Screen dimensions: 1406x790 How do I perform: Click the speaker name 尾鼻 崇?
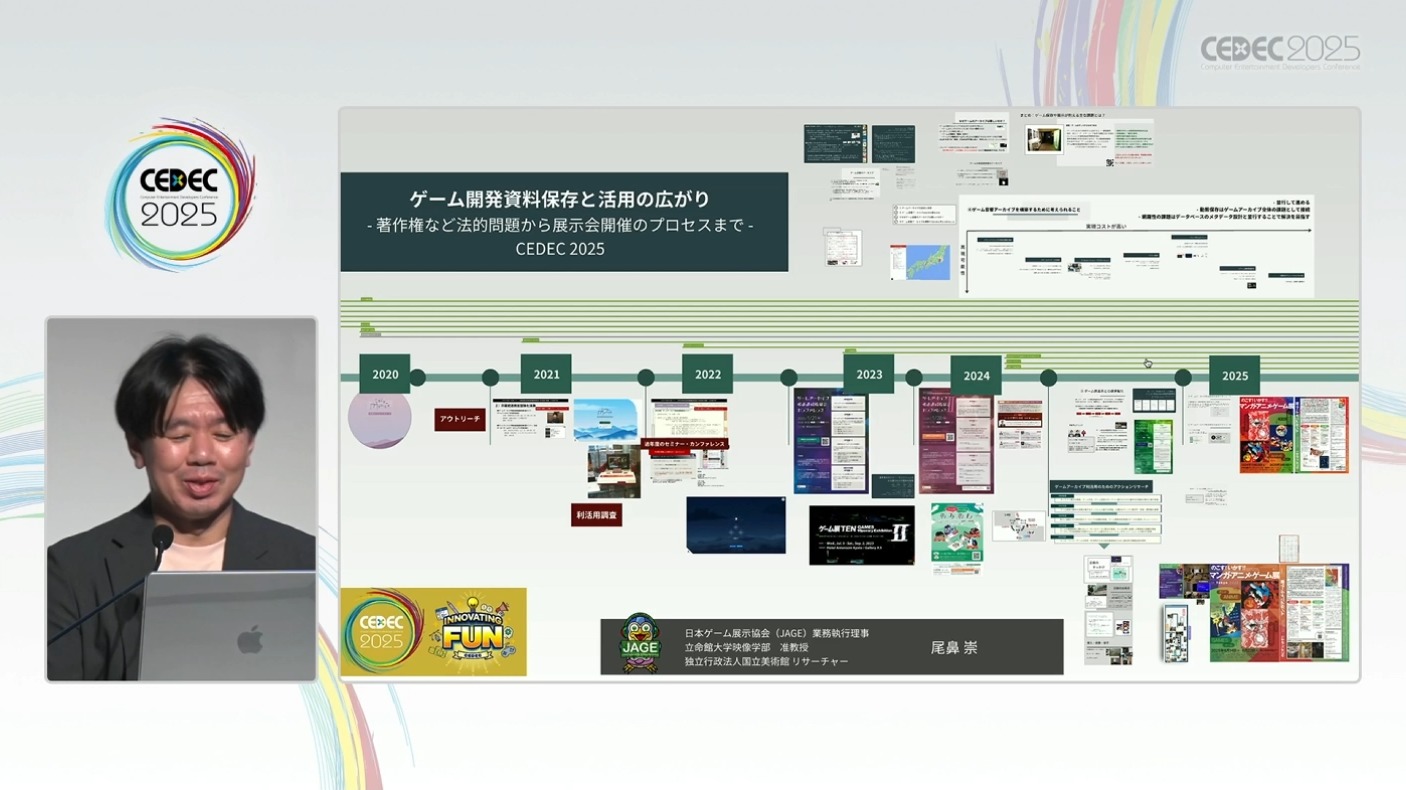click(x=953, y=647)
